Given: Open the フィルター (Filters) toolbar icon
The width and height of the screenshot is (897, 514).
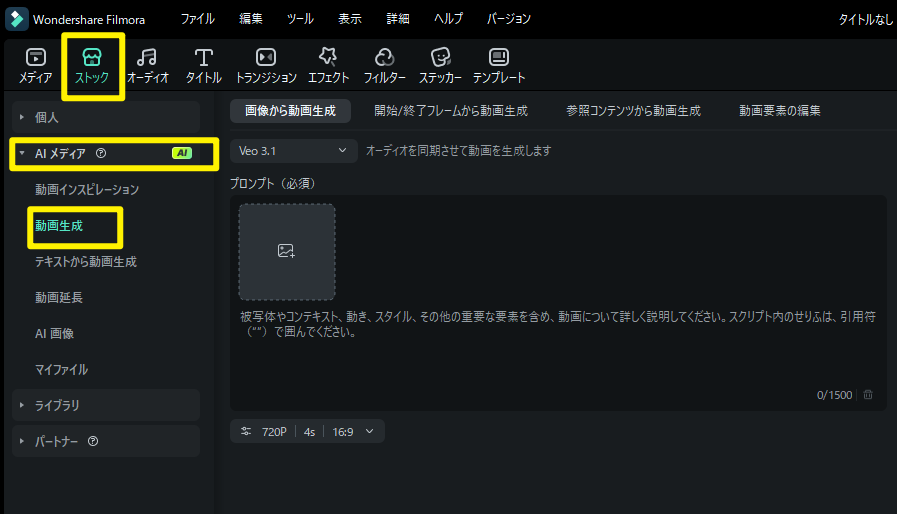Looking at the screenshot, I should point(384,66).
